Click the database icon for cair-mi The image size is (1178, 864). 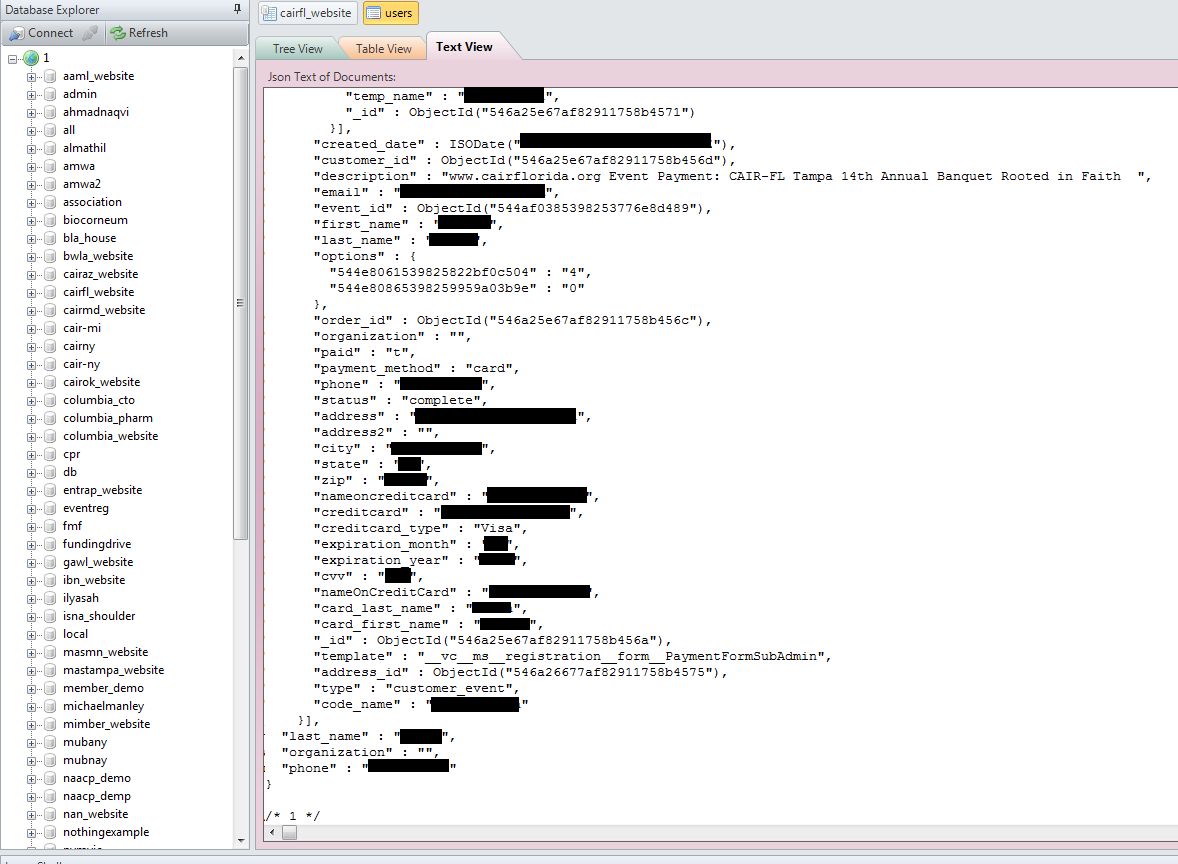50,328
